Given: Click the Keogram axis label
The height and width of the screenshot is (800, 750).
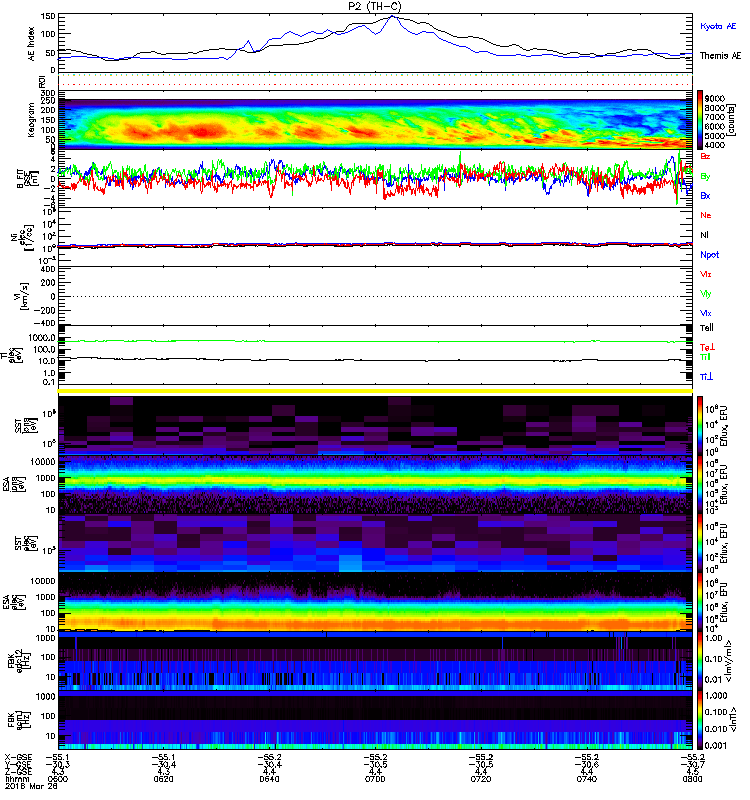Looking at the screenshot, I should coord(31,120).
